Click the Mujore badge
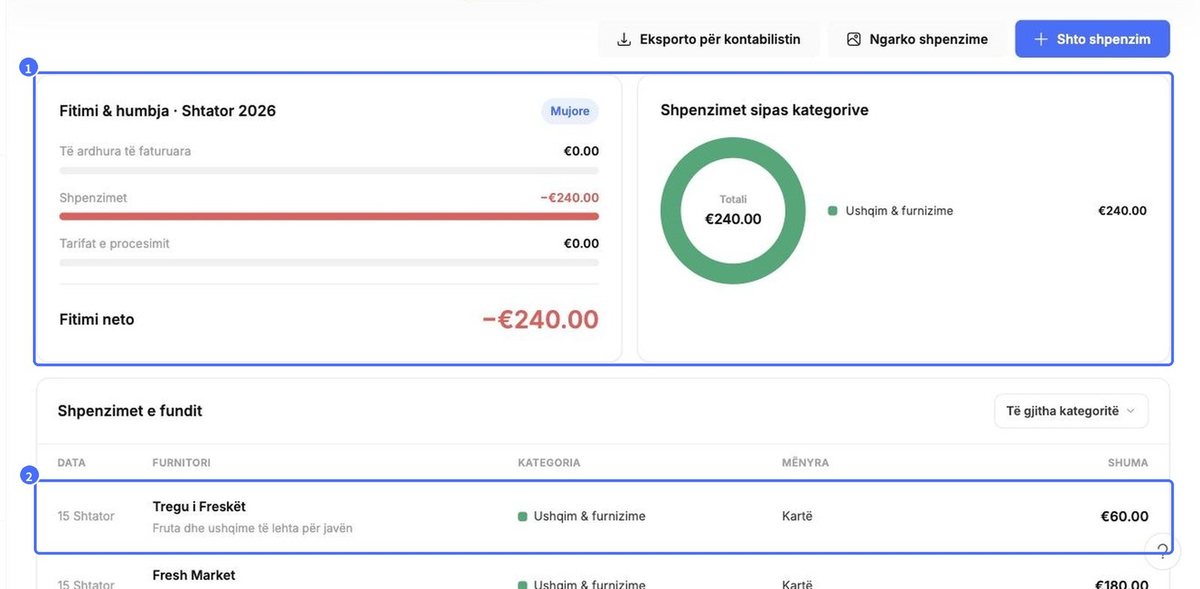This screenshot has height=589, width=1200. tap(570, 111)
